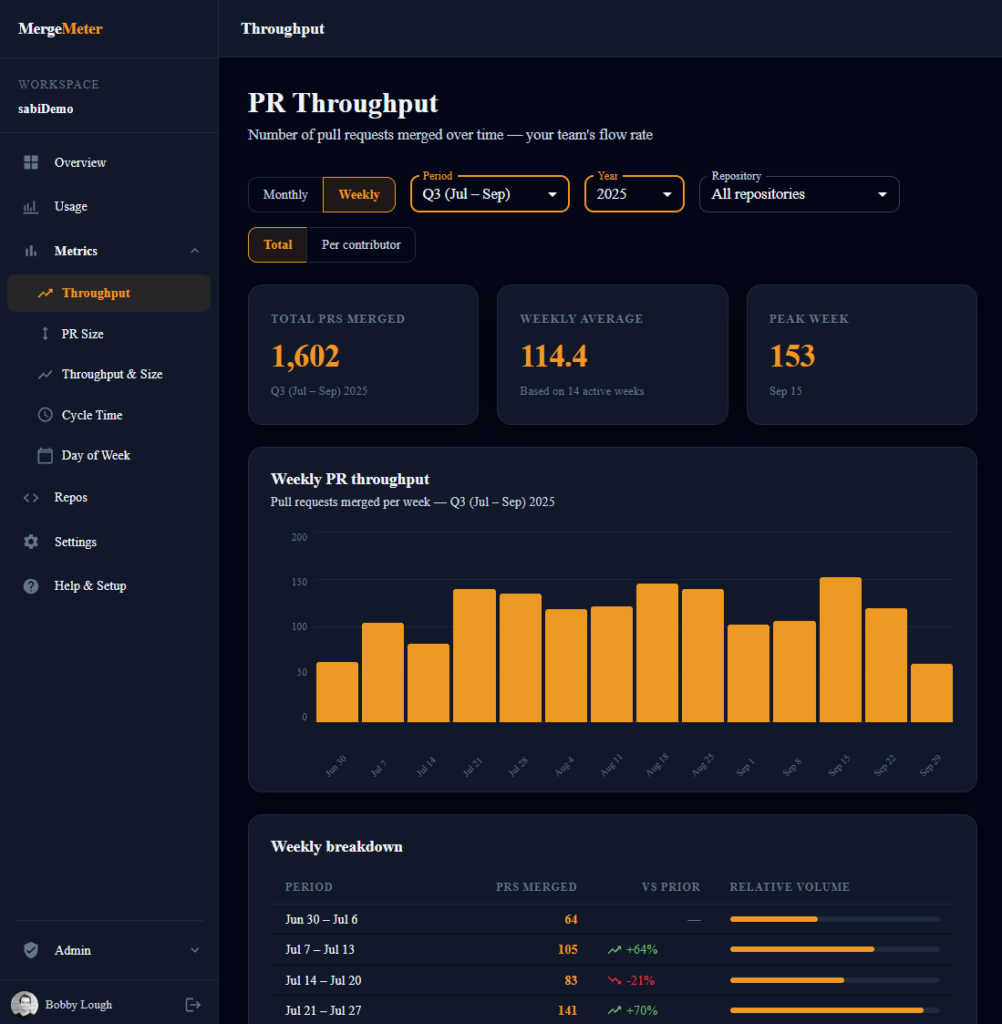Collapse the Metrics section chevron
Viewport: 1002px width, 1024px height.
(194, 251)
